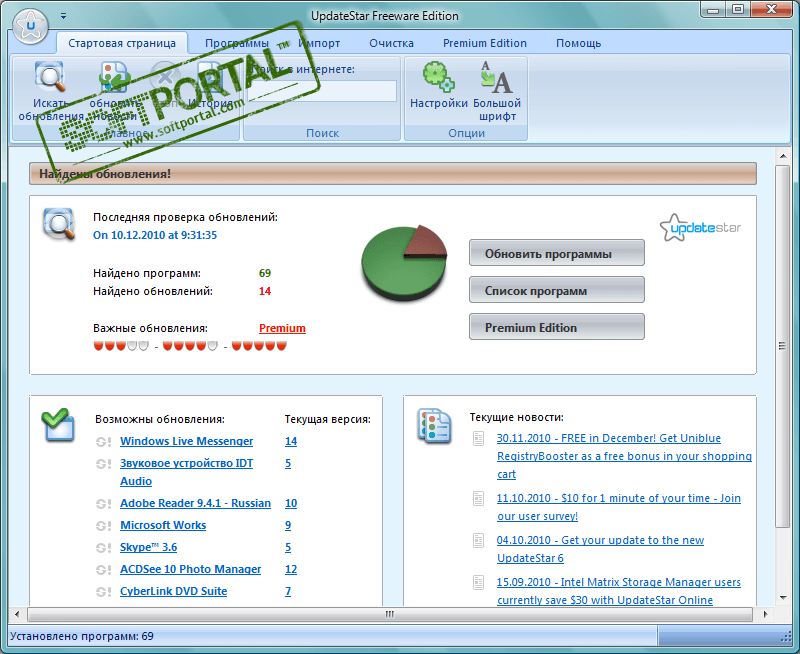Click the Refresh news toolbar icon
This screenshot has width=800, height=654.
[x=114, y=77]
